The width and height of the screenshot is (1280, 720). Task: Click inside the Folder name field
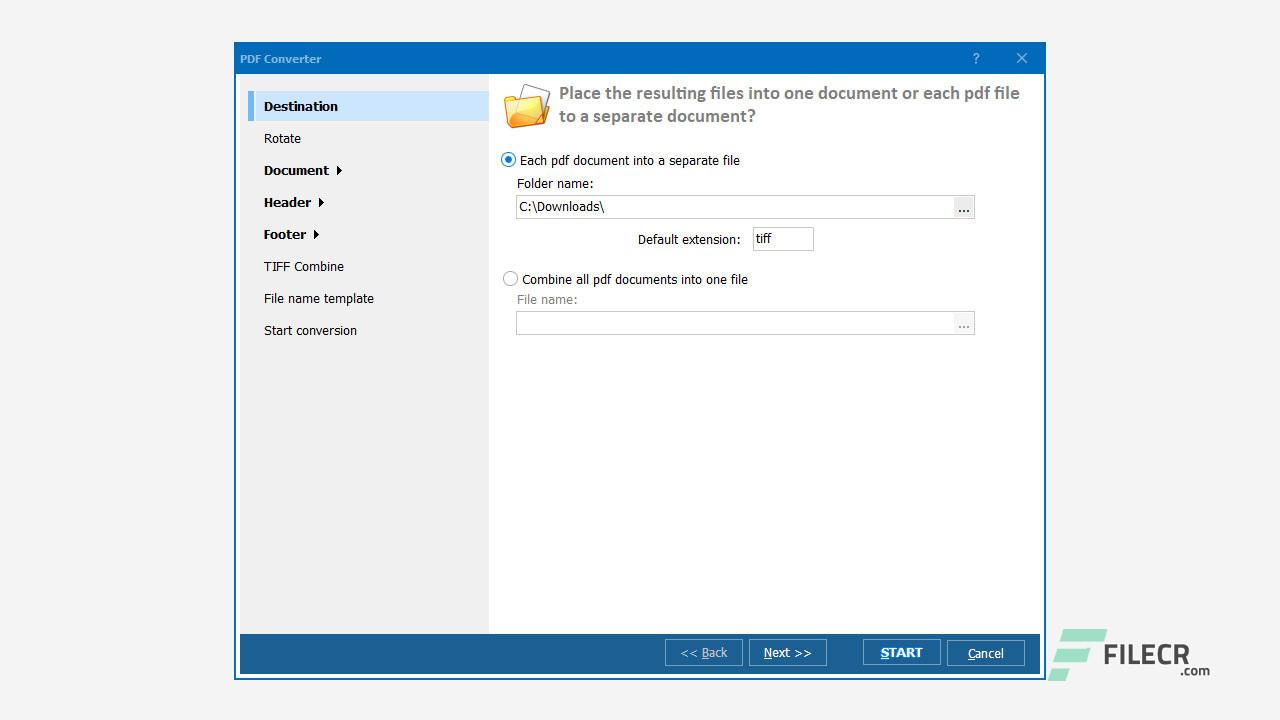(700, 206)
